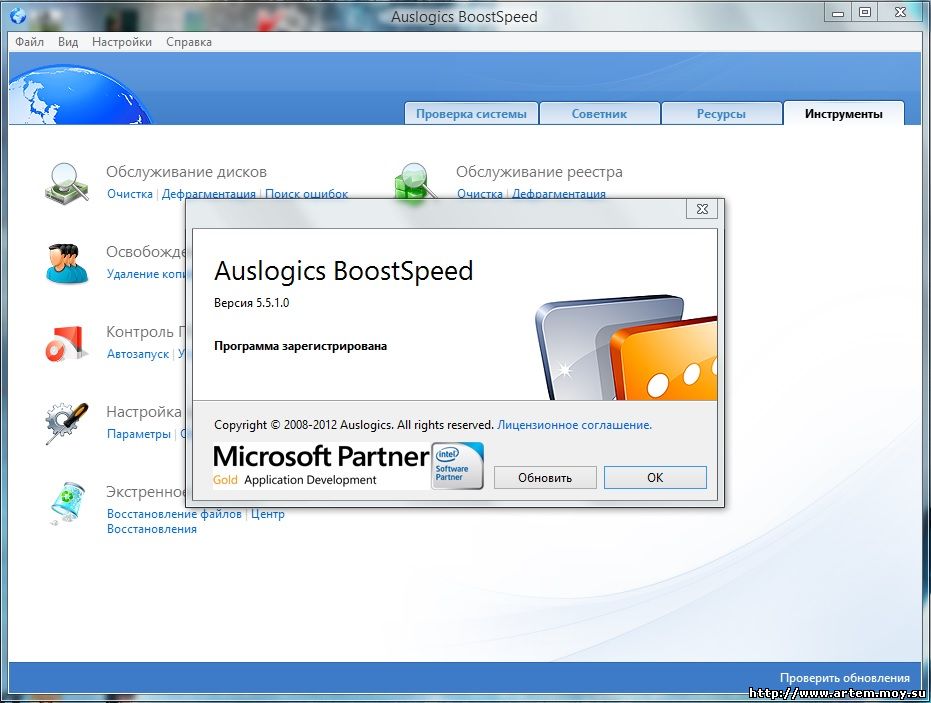Click the Copyright 2008-2012 Auslogics text
The height and width of the screenshot is (703, 931).
pyautogui.click(x=354, y=425)
